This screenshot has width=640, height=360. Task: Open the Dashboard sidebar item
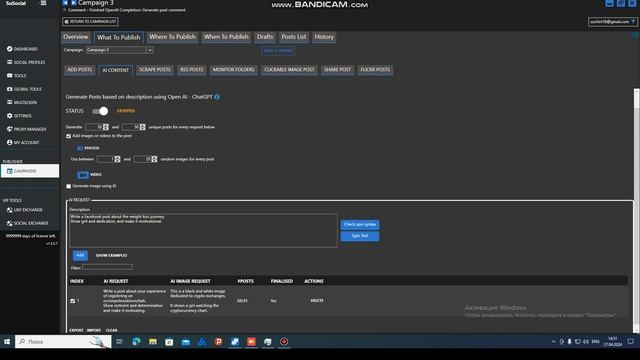click(22, 49)
